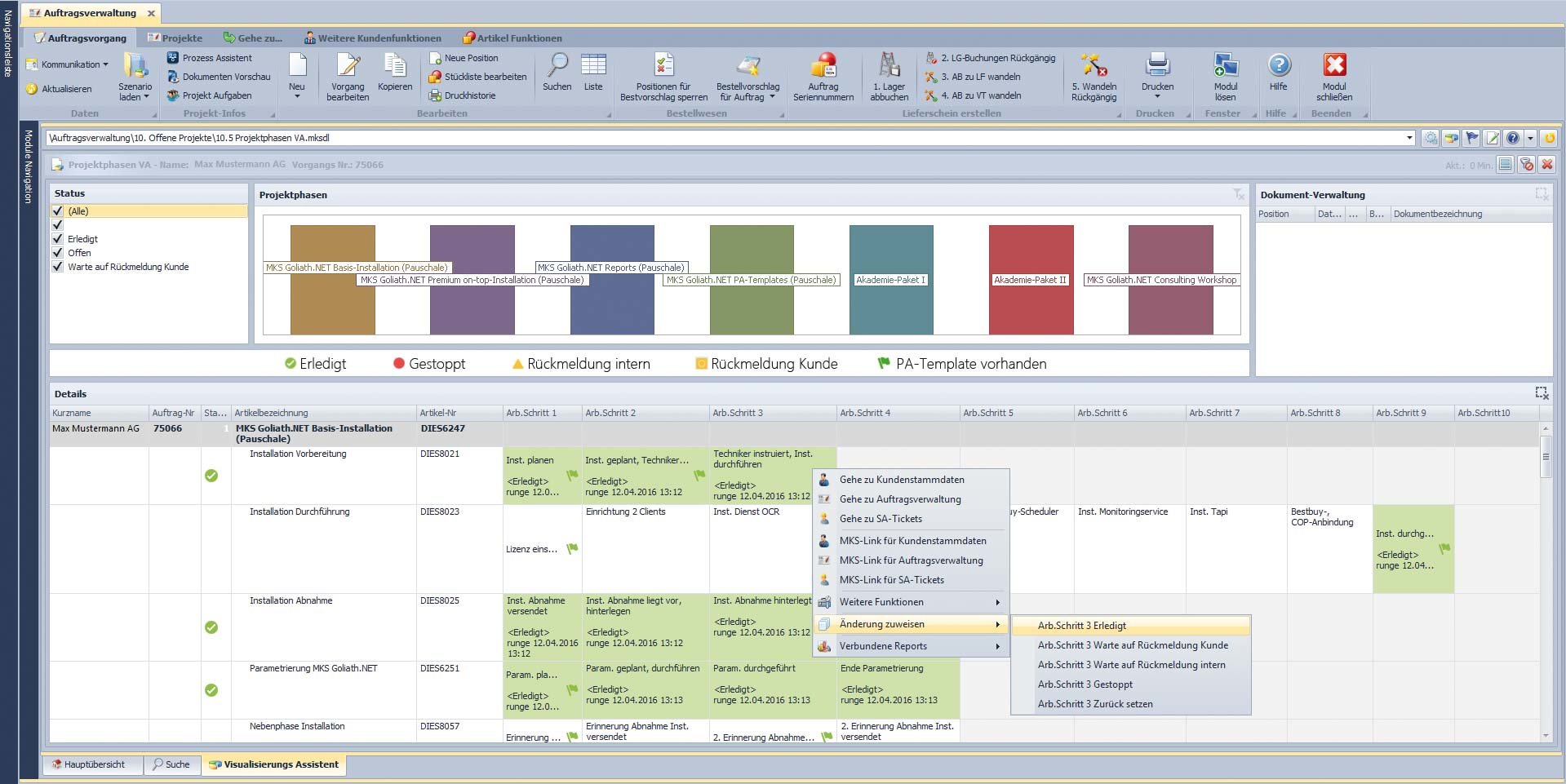Select MKS-Link für Kundenstammdaten
This screenshot has height=784, width=1566.
pos(911,541)
